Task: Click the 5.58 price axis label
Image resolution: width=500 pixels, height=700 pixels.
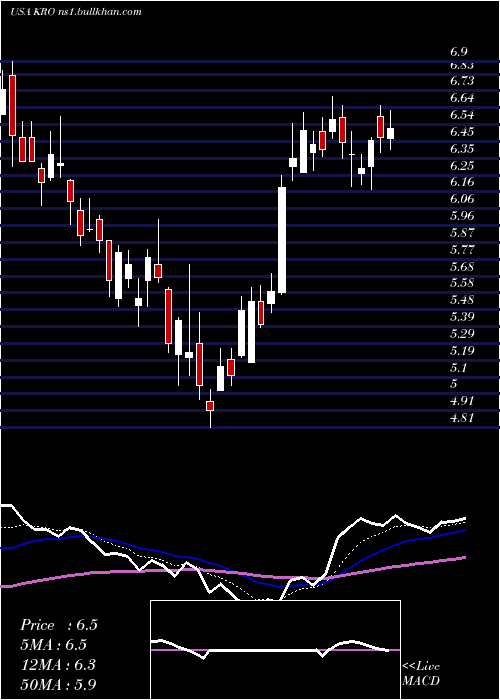Action: coord(462,283)
